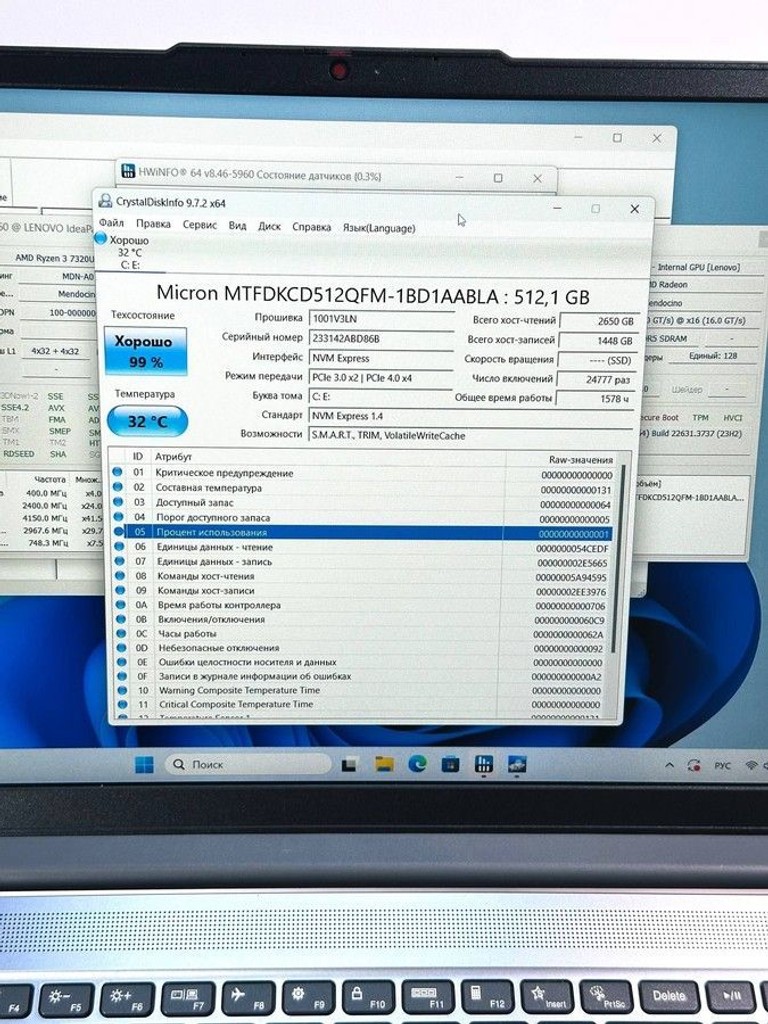Click power-on count value 24777 раз
Viewport: 768px width, 1024px height.
(x=595, y=379)
